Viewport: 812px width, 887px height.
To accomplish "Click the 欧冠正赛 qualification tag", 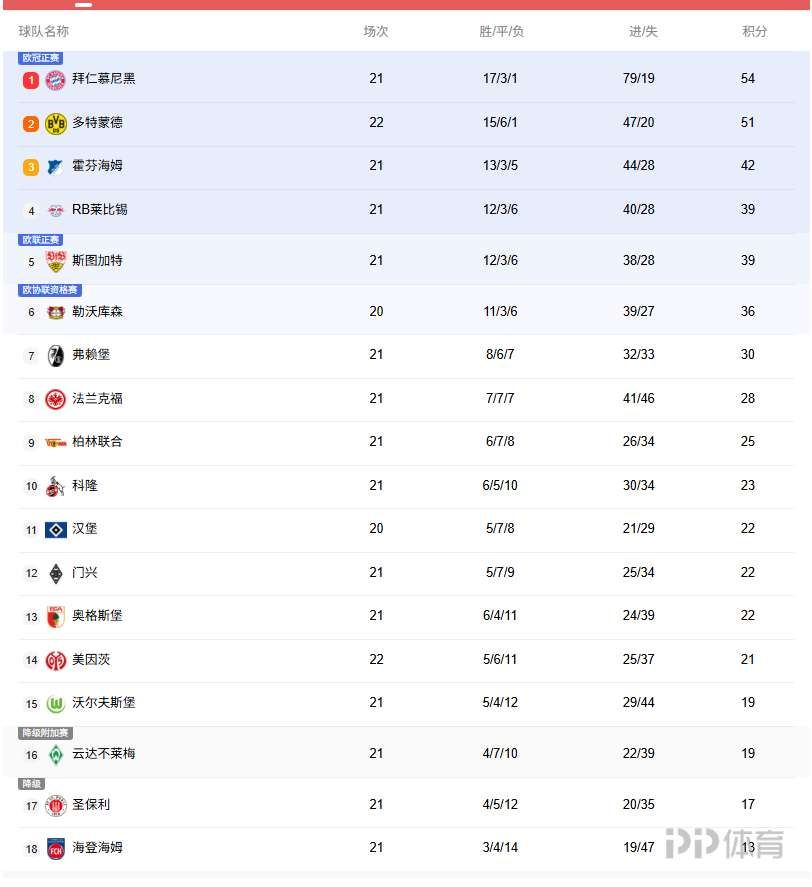I will 41,58.
